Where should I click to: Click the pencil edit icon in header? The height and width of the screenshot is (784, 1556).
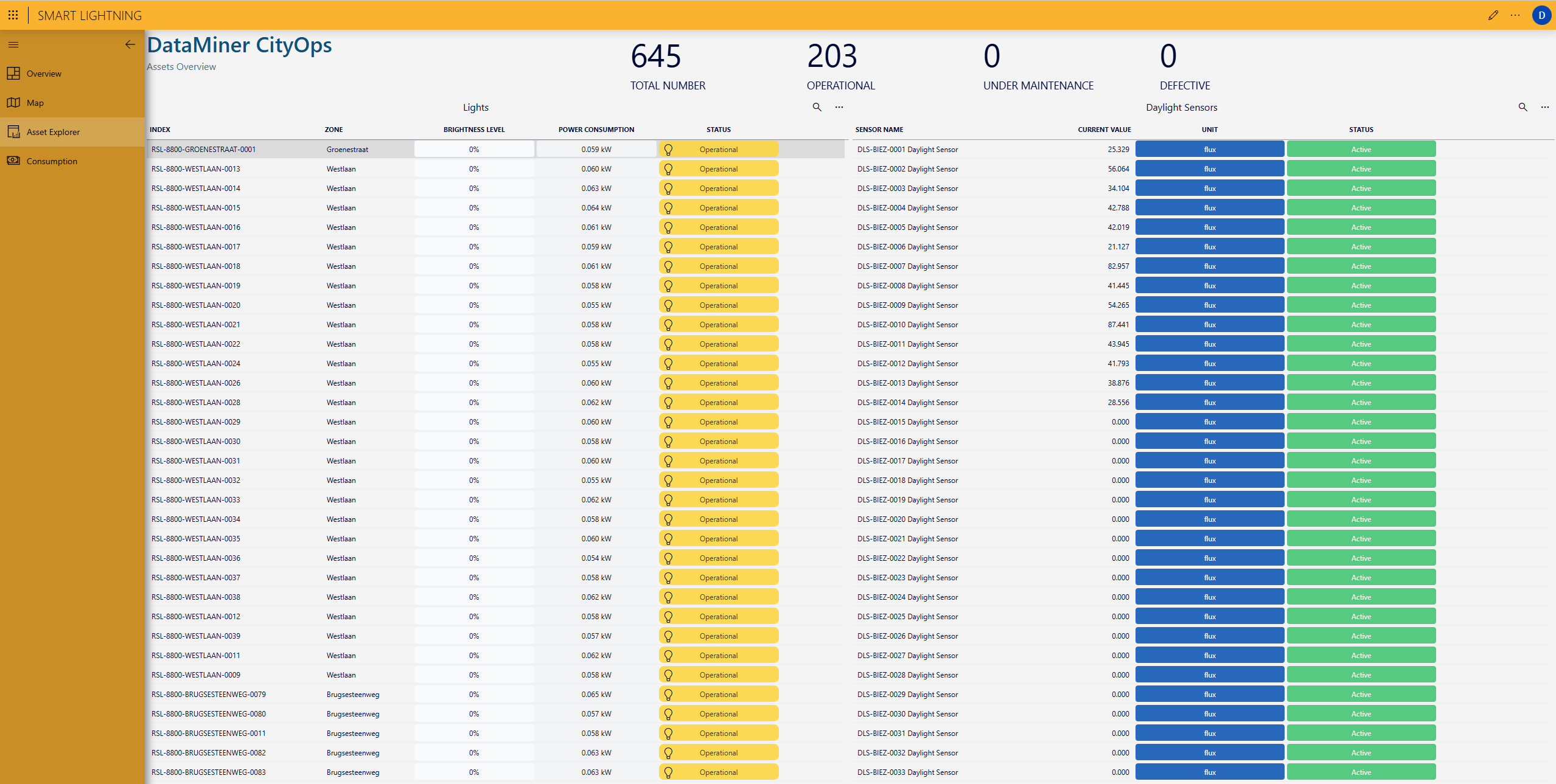pos(1493,15)
